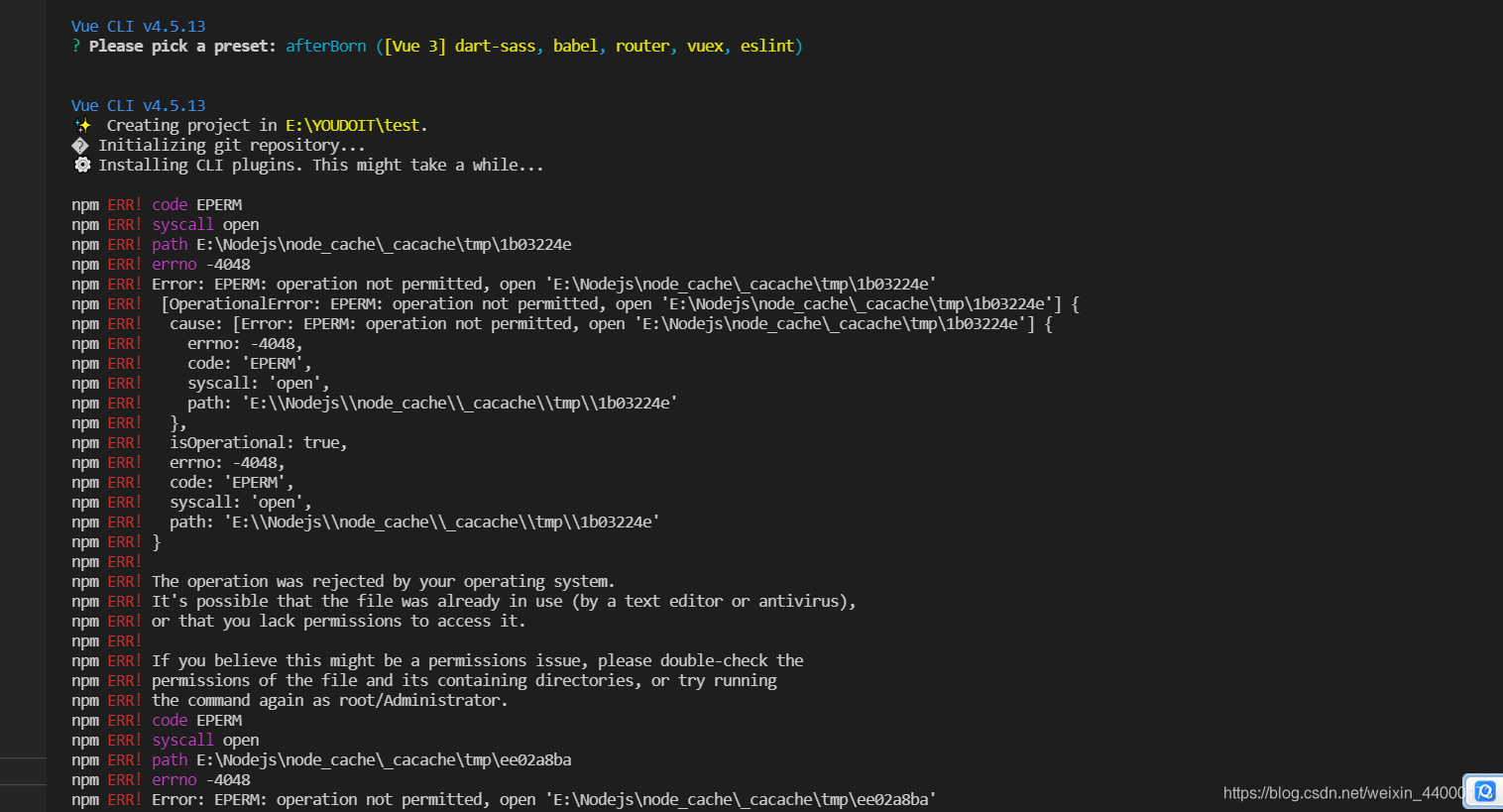
Task: Click the diamond symbol before Initializing git repository
Action: click(80, 145)
